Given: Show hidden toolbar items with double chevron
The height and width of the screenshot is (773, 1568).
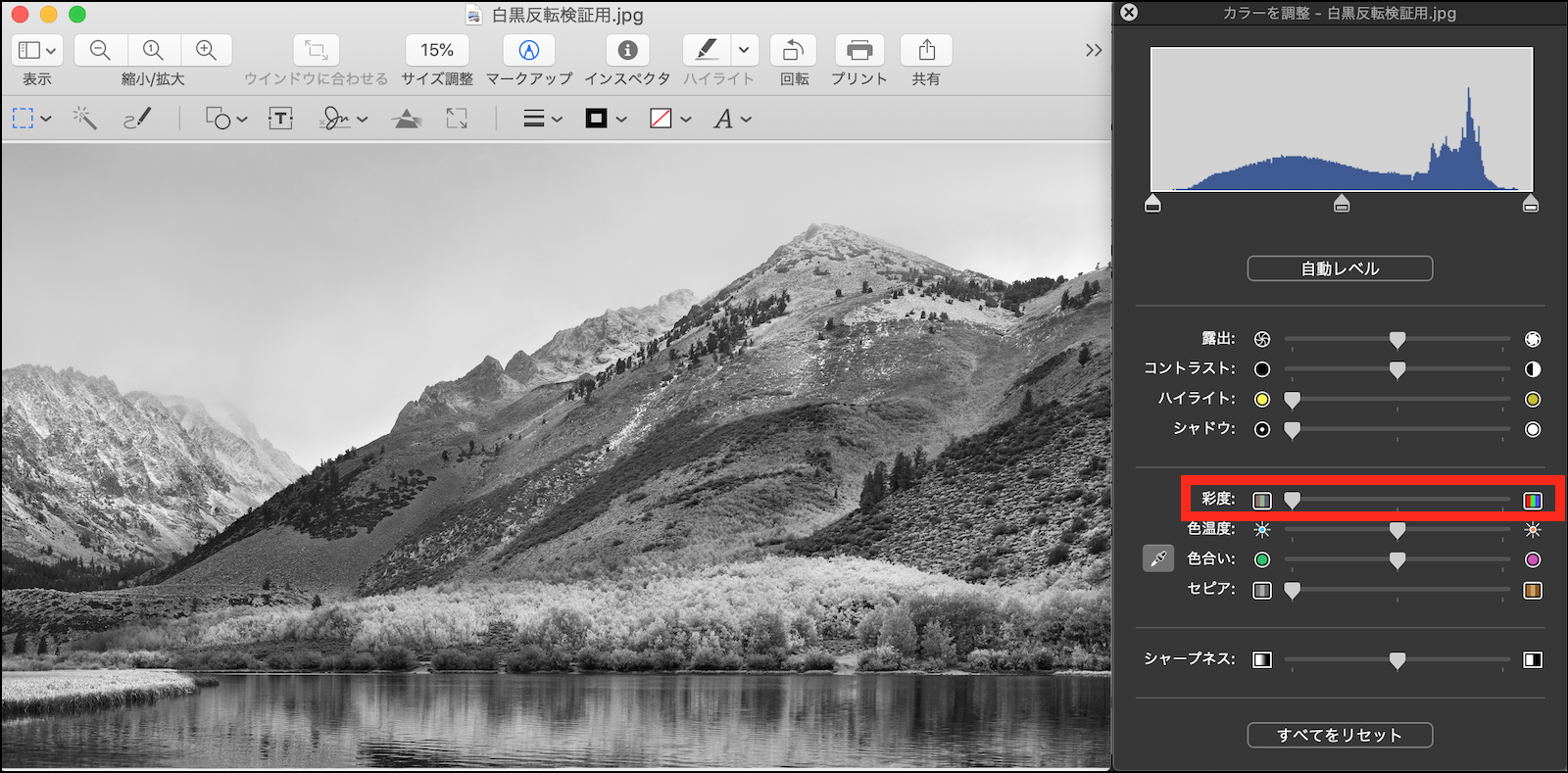Looking at the screenshot, I should [x=1094, y=50].
